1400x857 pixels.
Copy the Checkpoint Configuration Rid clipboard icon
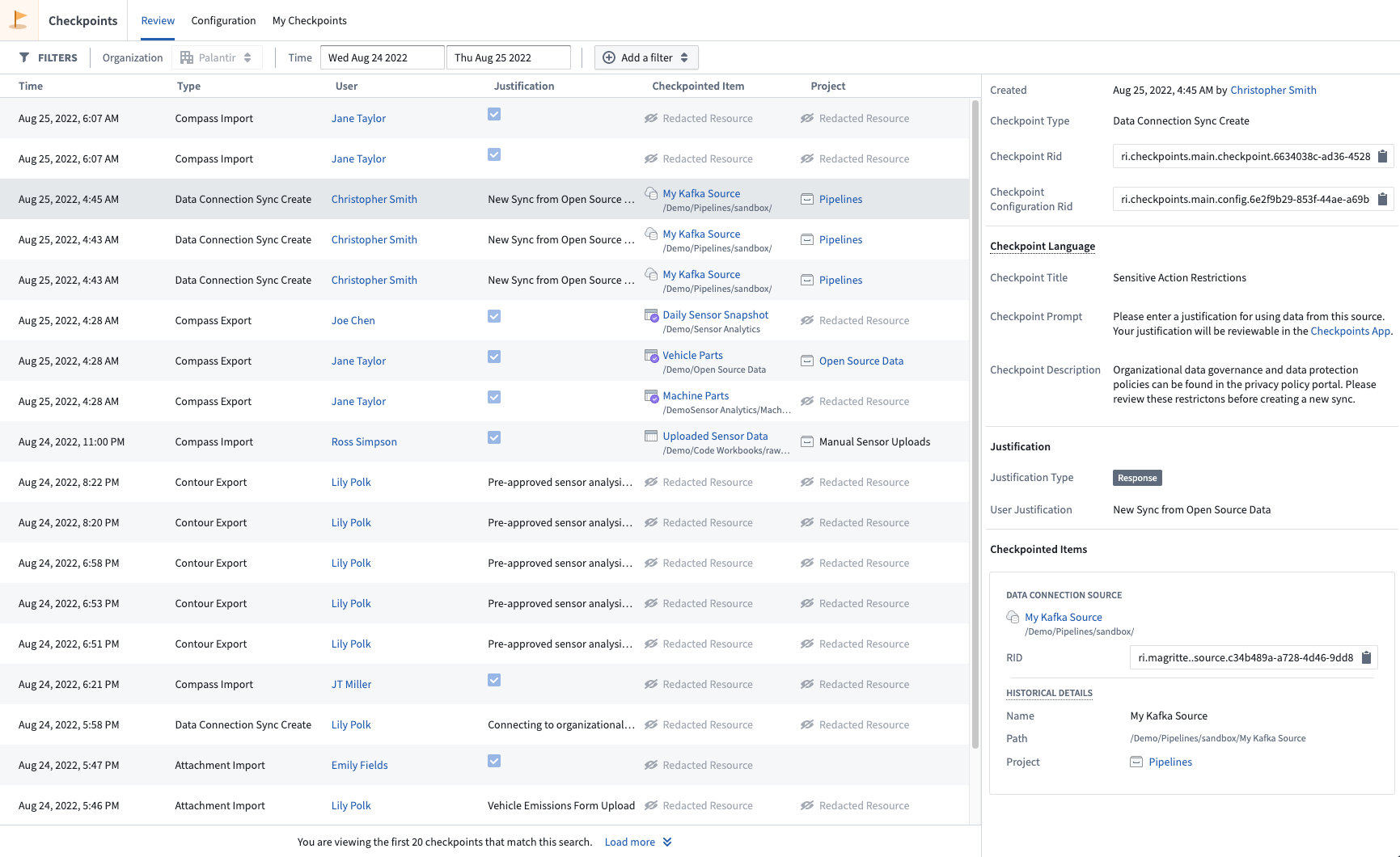point(1383,199)
